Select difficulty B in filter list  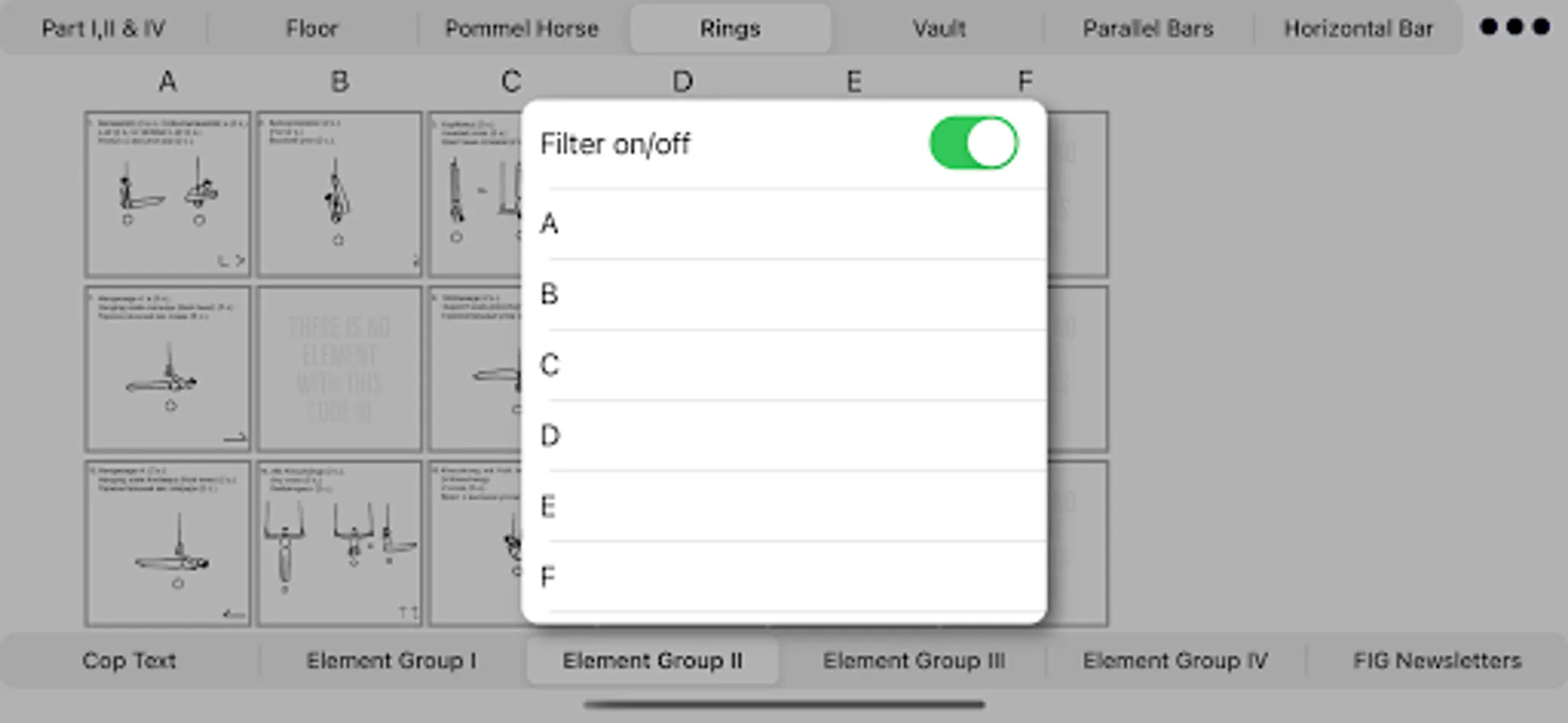pos(784,294)
